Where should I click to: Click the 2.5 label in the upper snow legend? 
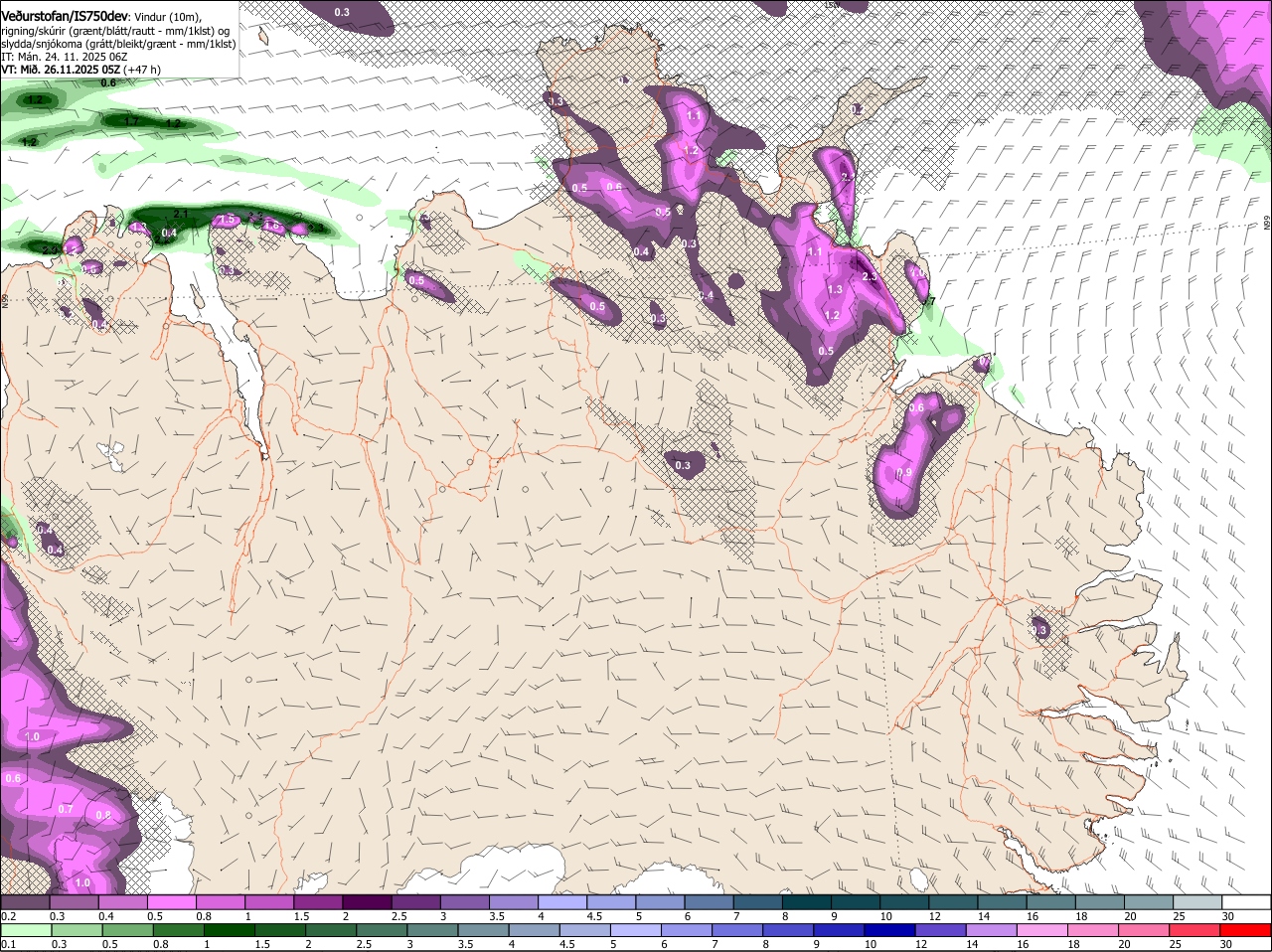click(x=398, y=916)
